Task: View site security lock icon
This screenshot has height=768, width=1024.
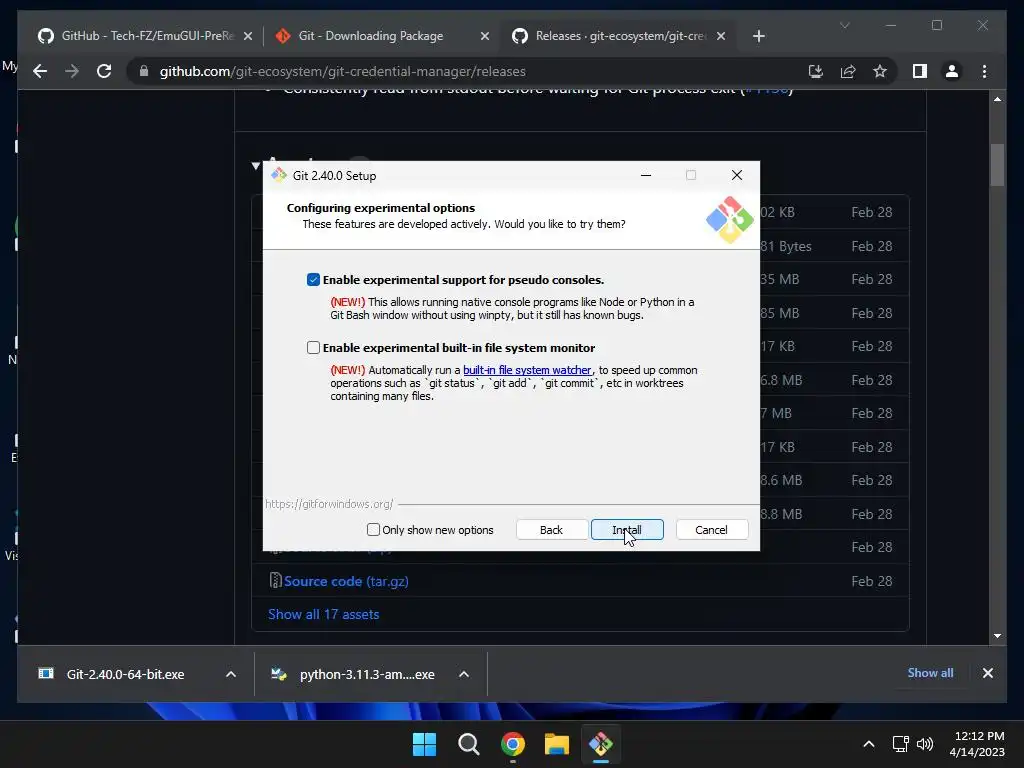Action: click(x=144, y=71)
